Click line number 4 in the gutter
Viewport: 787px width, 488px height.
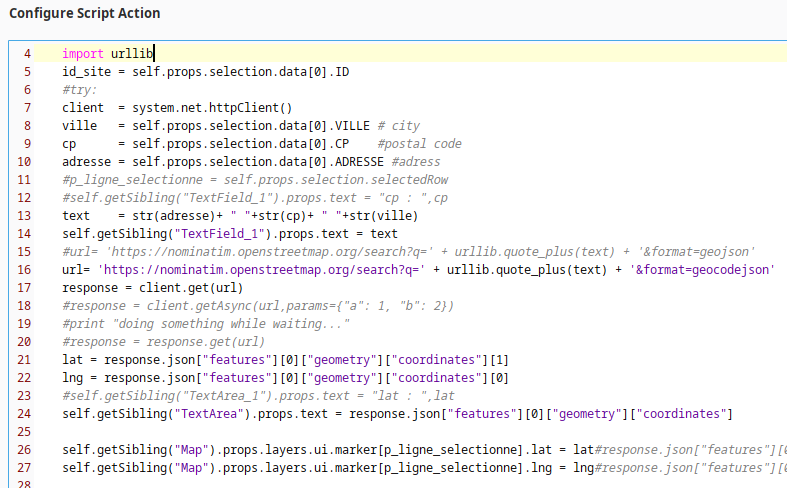click(27, 54)
